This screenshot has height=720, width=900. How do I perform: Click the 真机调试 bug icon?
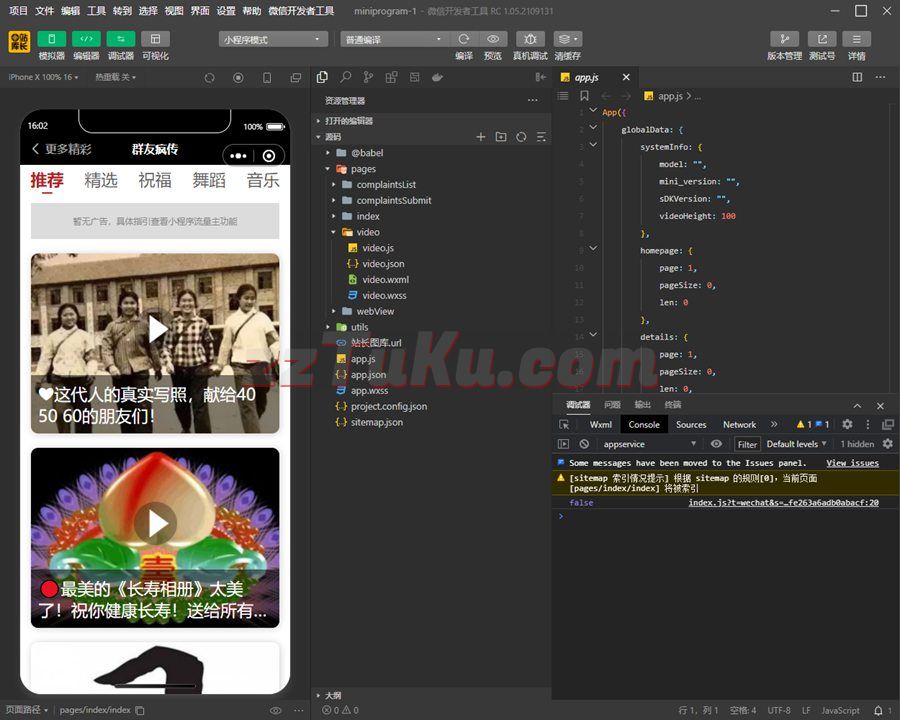530,39
